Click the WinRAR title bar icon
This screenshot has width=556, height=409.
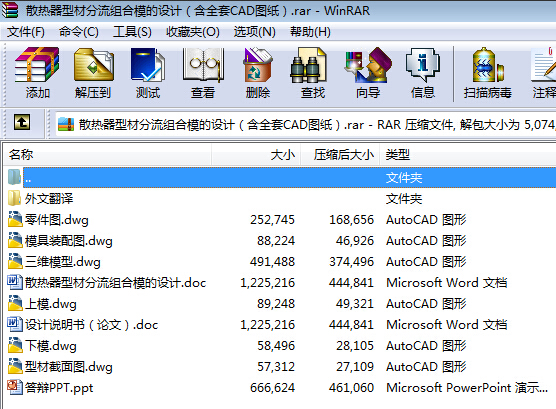pyautogui.click(x=10, y=10)
